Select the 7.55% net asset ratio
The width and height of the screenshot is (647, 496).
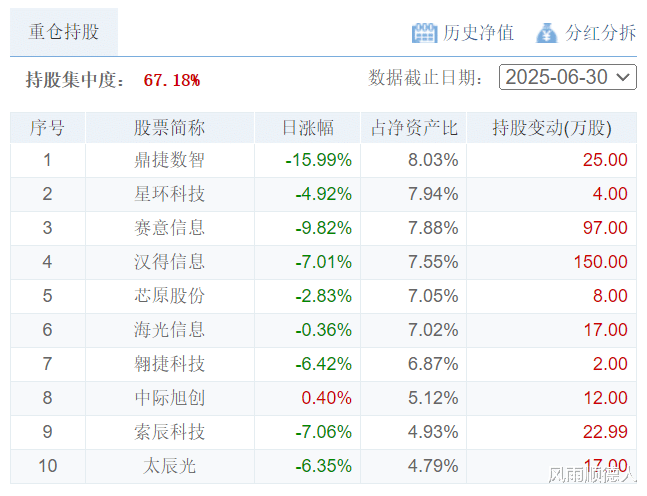[x=433, y=262]
